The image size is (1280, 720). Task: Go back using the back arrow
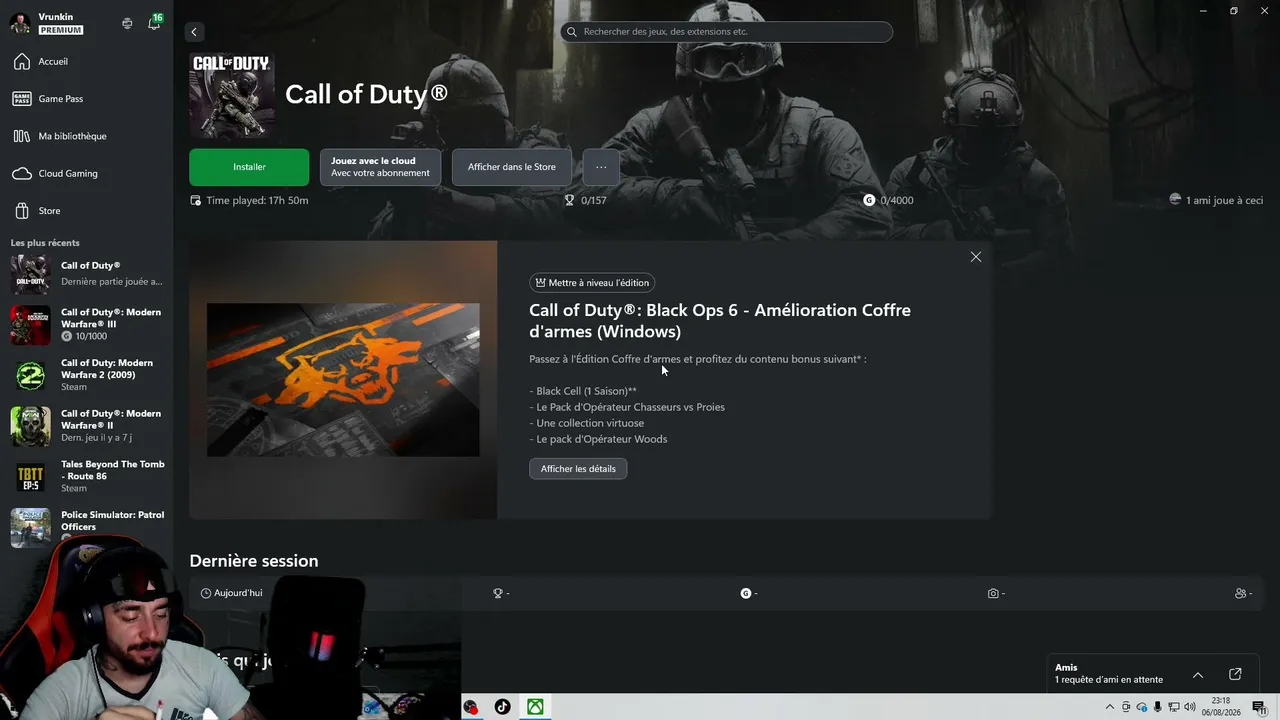click(x=194, y=32)
